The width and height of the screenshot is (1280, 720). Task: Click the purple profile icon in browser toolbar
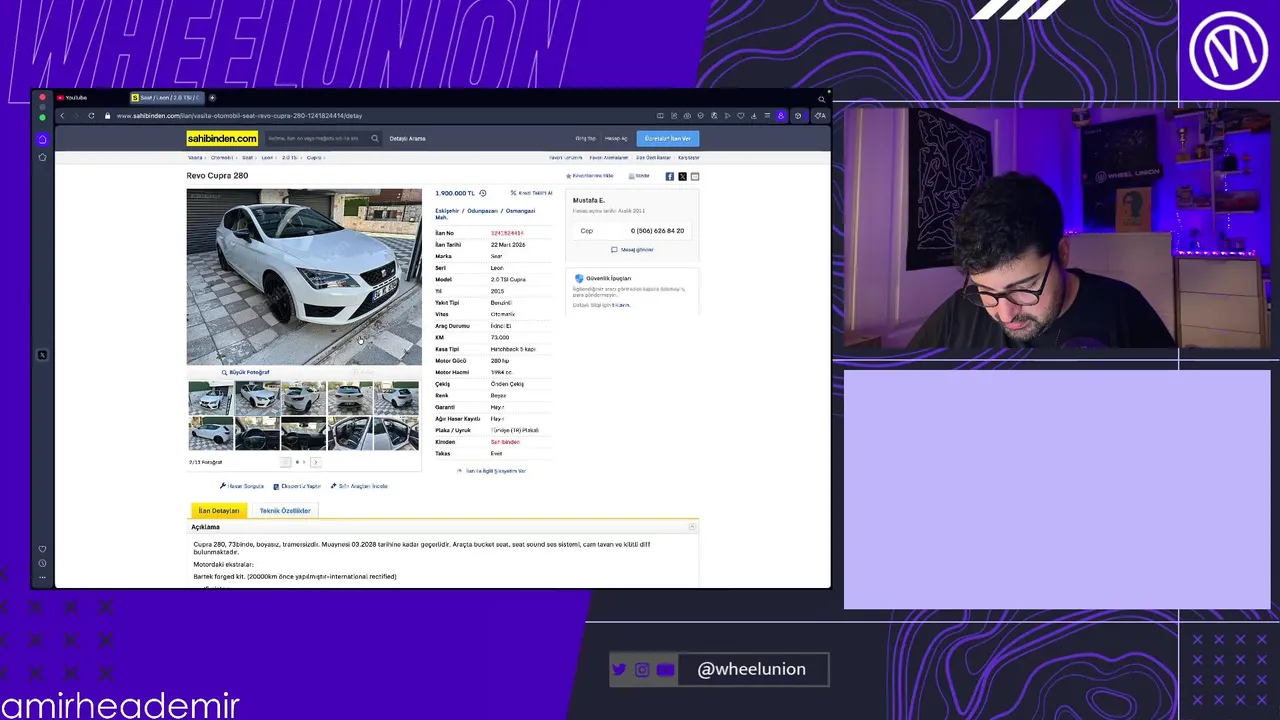[x=781, y=116]
